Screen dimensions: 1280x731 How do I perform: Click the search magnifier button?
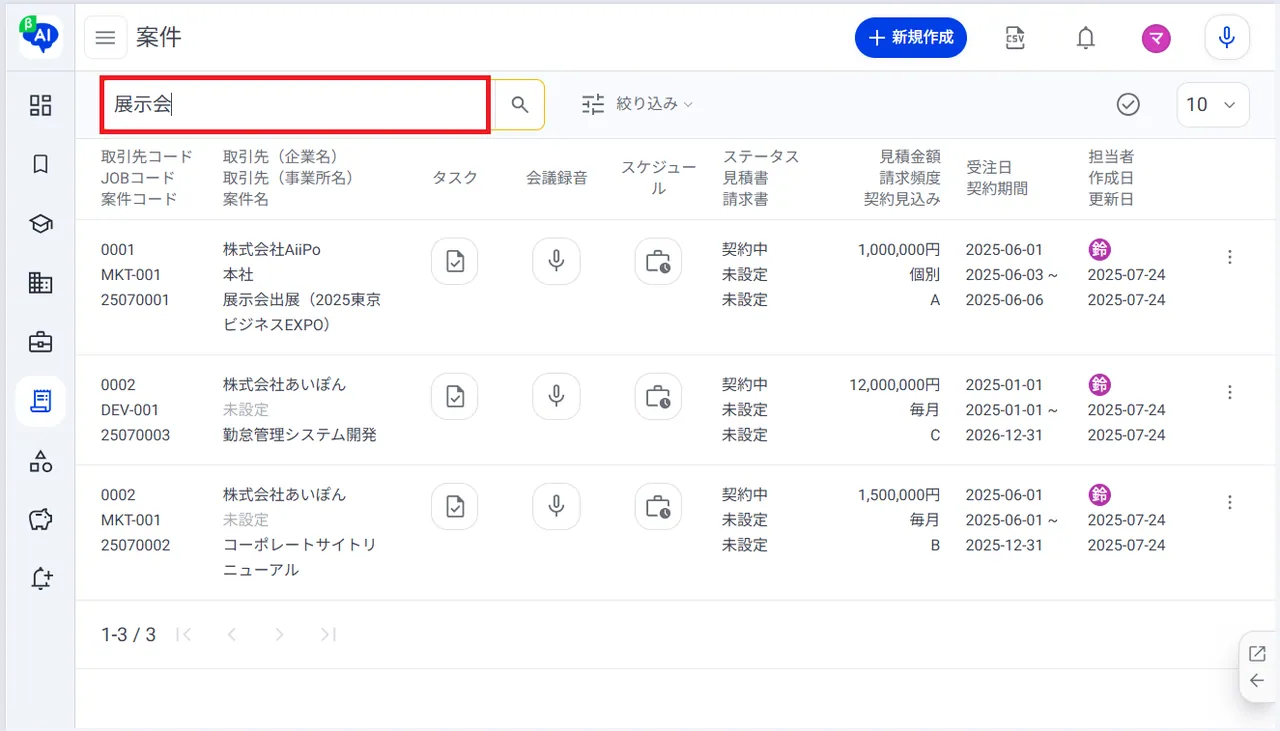(x=520, y=104)
